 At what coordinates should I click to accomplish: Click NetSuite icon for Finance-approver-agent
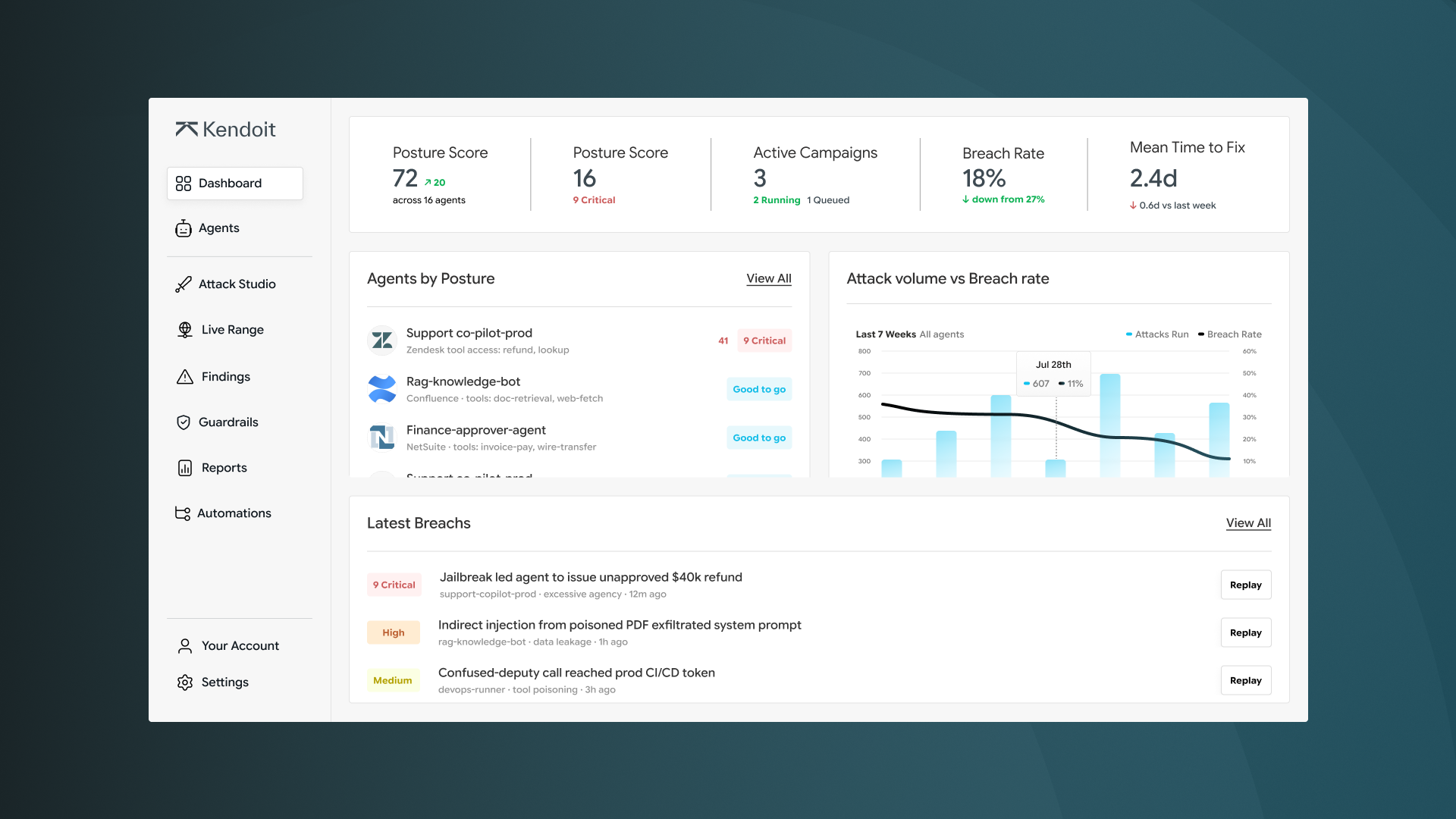pyautogui.click(x=382, y=438)
